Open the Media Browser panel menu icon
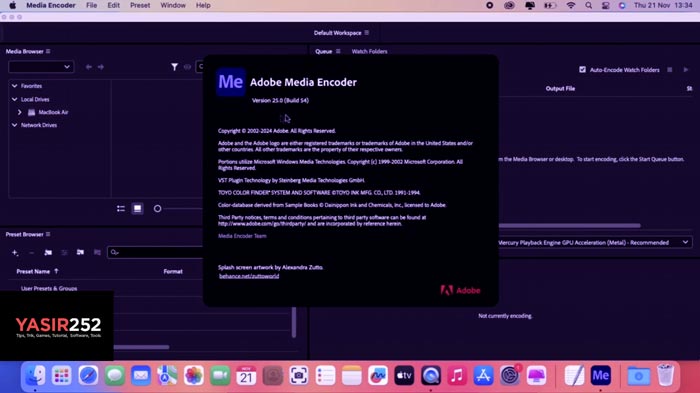This screenshot has height=393, width=700. [48, 51]
